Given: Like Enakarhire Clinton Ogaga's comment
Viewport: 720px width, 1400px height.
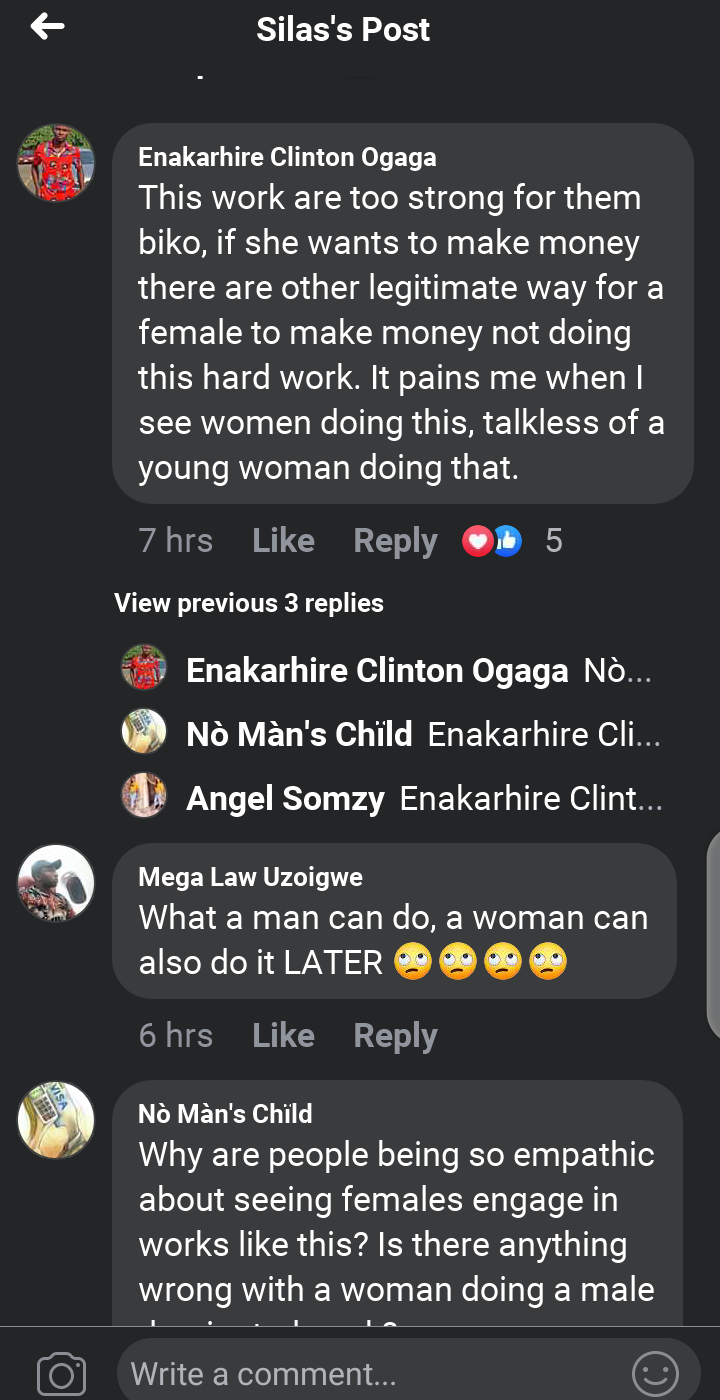Looking at the screenshot, I should click(x=283, y=541).
